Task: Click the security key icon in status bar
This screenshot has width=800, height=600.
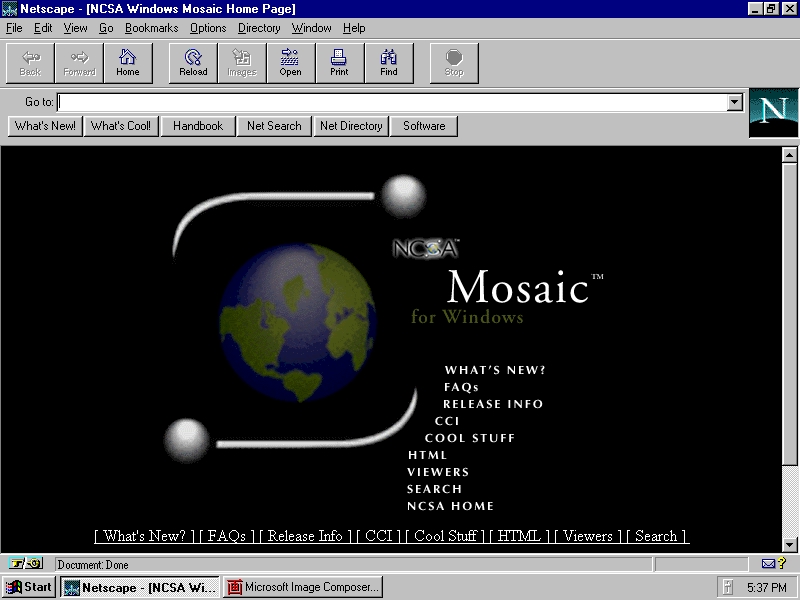Action: coord(26,564)
